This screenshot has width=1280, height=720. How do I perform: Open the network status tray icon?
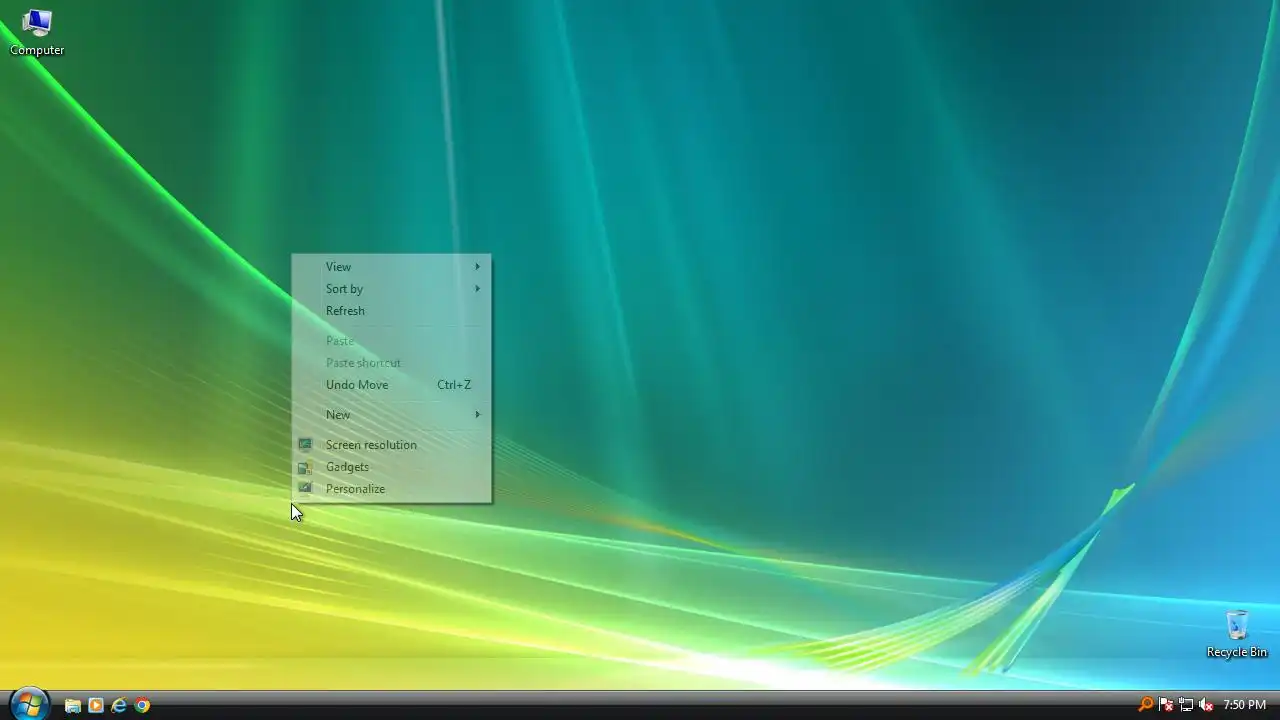[x=1186, y=705]
